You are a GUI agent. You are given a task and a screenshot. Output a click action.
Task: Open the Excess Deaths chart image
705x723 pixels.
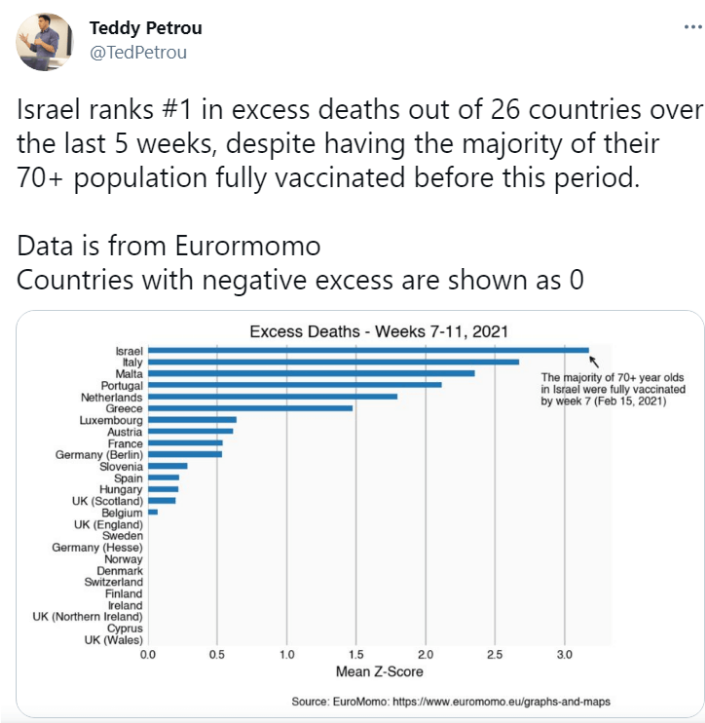pyautogui.click(x=360, y=513)
